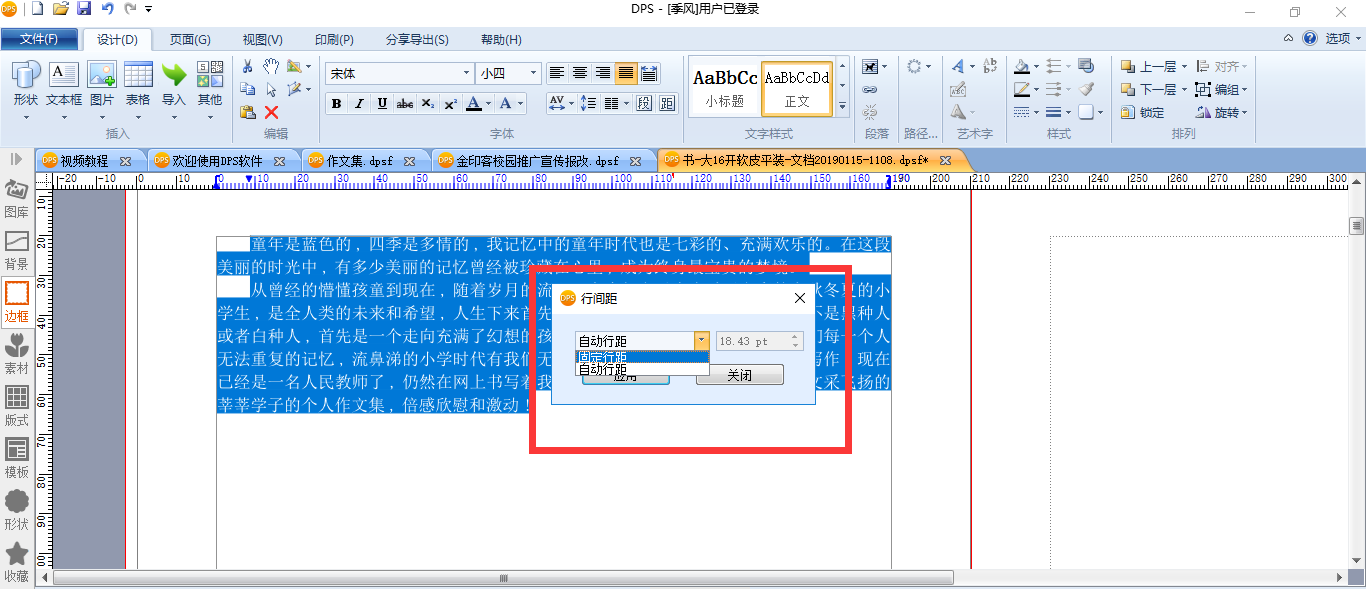Click the 关闭 button in dialog
The image size is (1366, 589).
(739, 375)
